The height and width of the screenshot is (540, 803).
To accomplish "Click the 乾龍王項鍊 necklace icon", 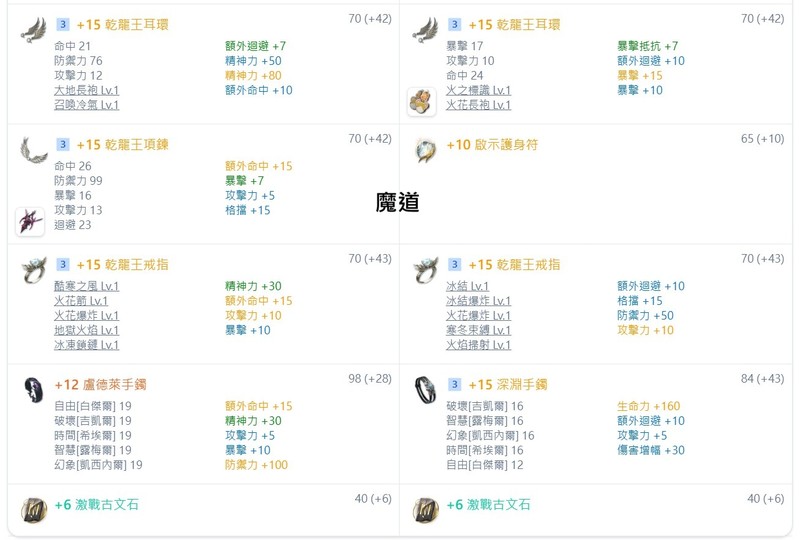I will [x=33, y=149].
